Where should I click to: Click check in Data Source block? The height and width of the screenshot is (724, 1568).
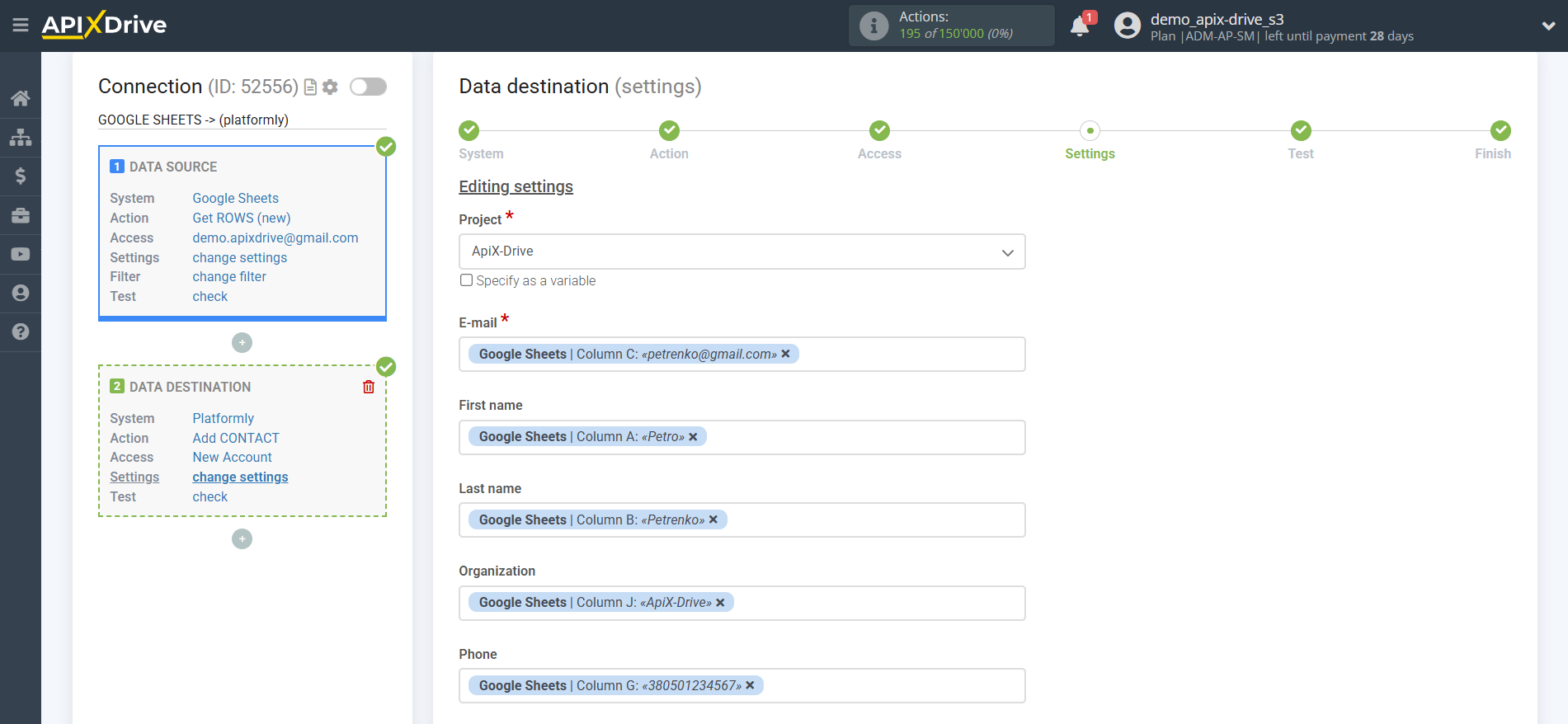pos(210,297)
